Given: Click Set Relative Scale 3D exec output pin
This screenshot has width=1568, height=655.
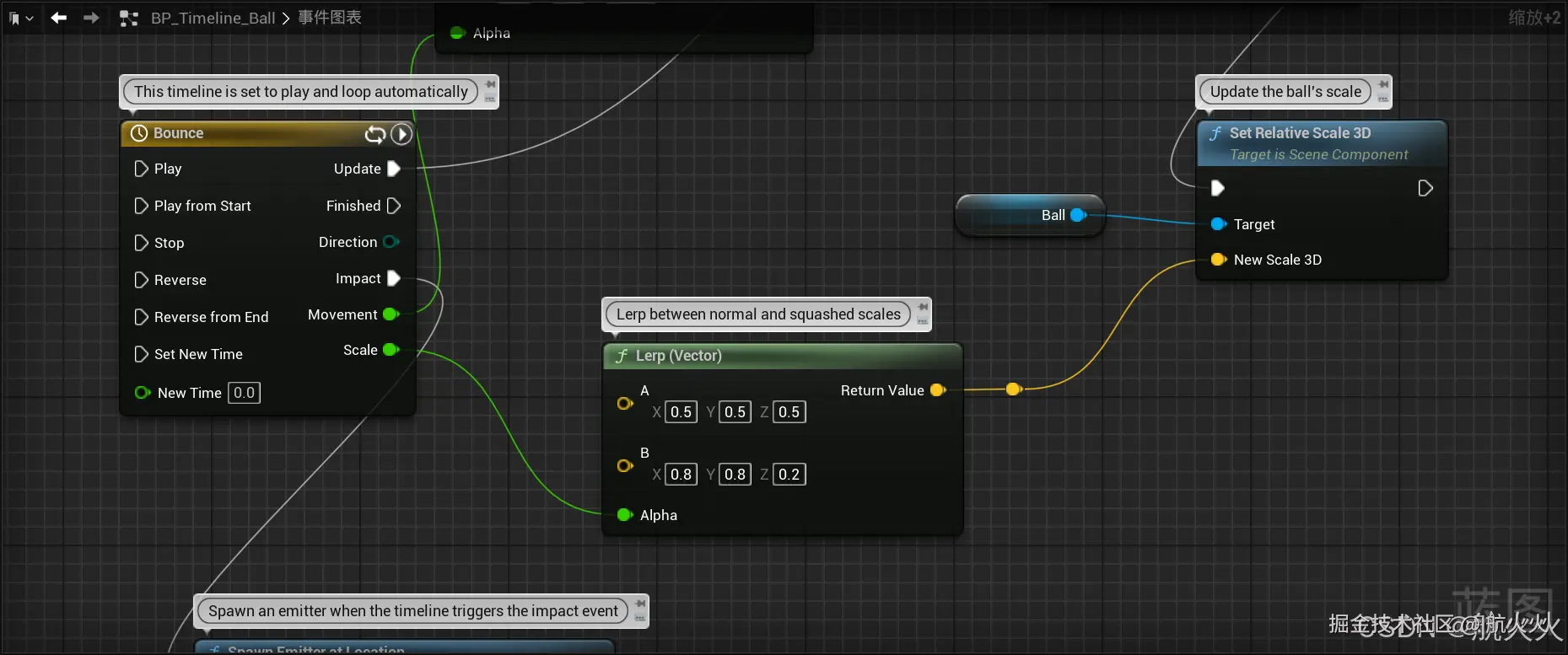Looking at the screenshot, I should point(1425,188).
